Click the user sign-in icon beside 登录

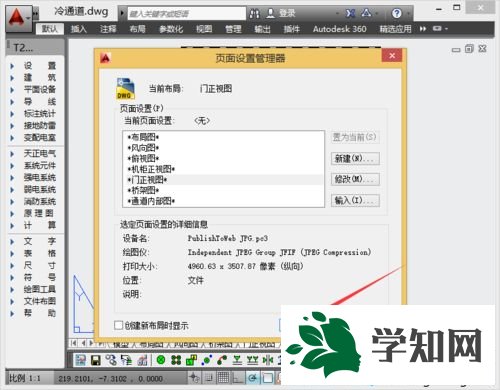pos(271,13)
